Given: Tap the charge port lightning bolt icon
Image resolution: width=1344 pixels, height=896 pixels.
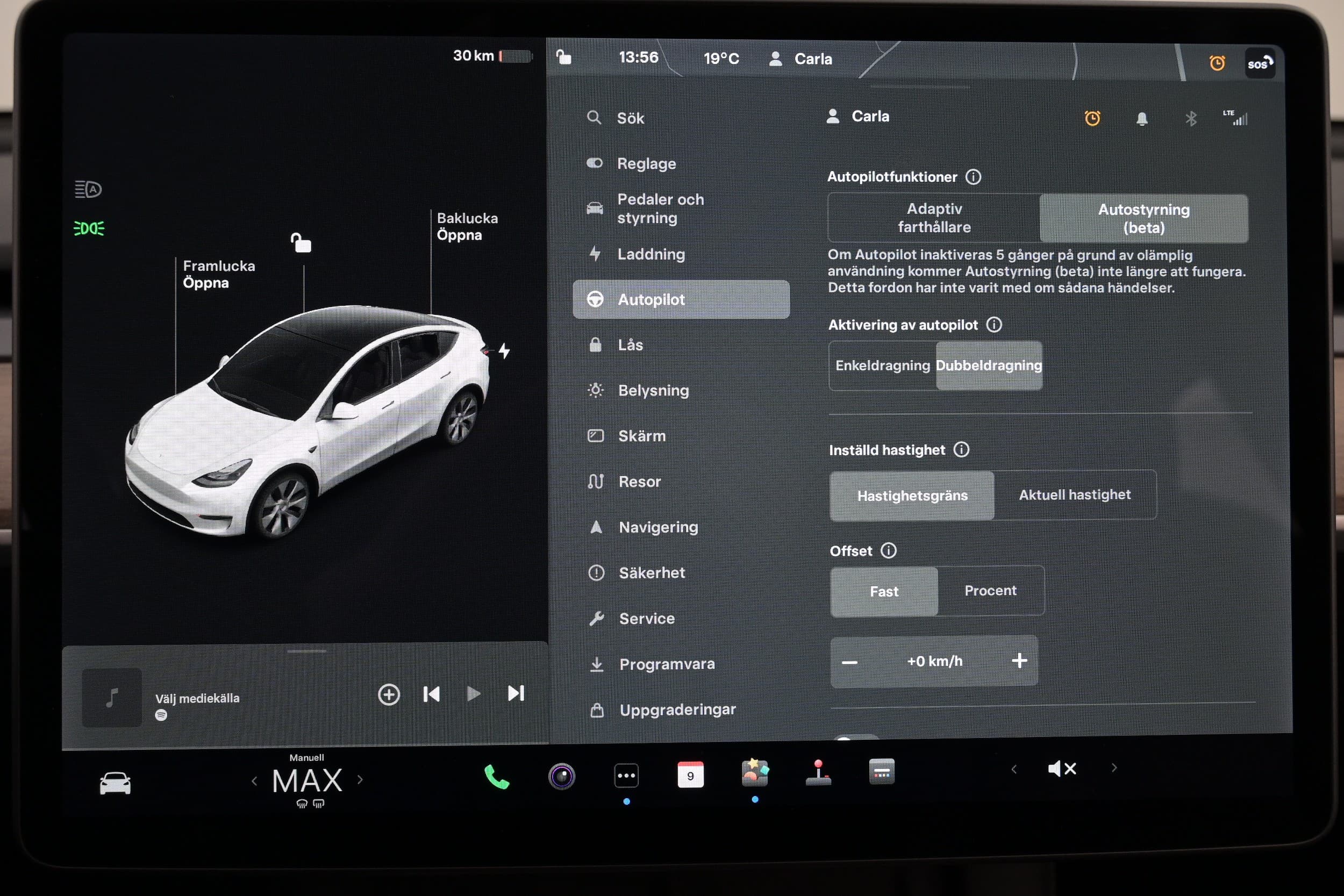Looking at the screenshot, I should [x=504, y=350].
